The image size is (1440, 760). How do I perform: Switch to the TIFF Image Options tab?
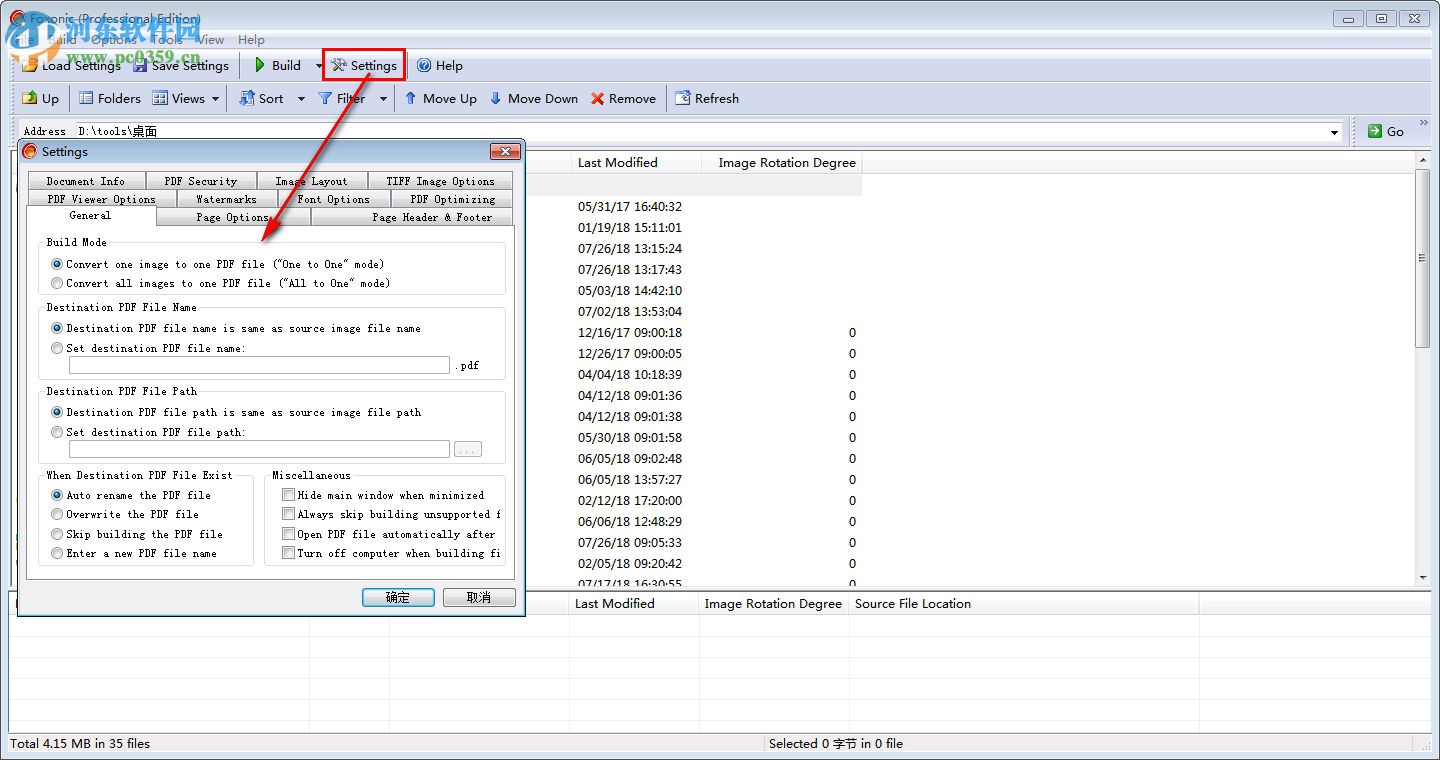click(441, 181)
